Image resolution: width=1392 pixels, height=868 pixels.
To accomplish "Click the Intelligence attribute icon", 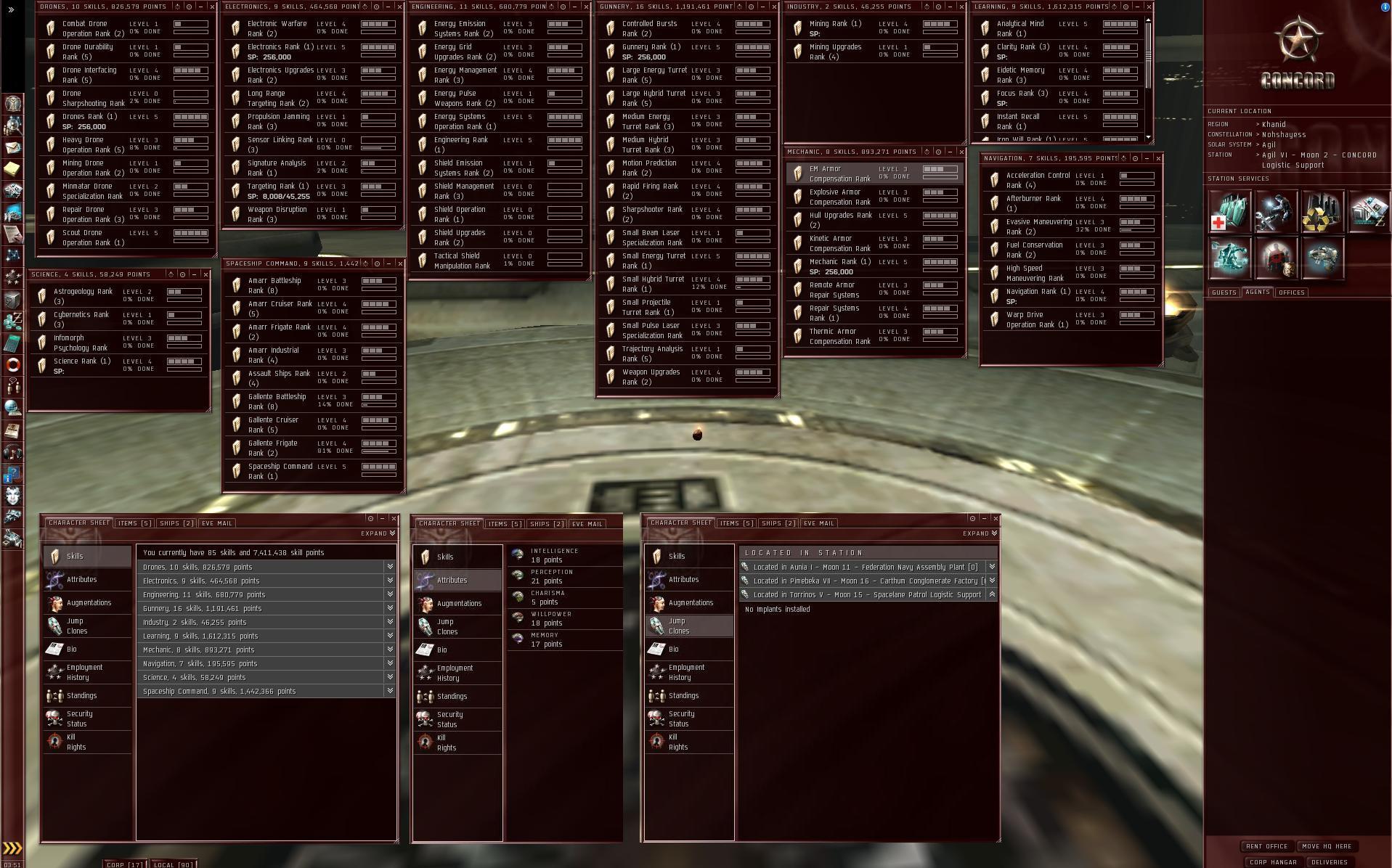I will (518, 555).
